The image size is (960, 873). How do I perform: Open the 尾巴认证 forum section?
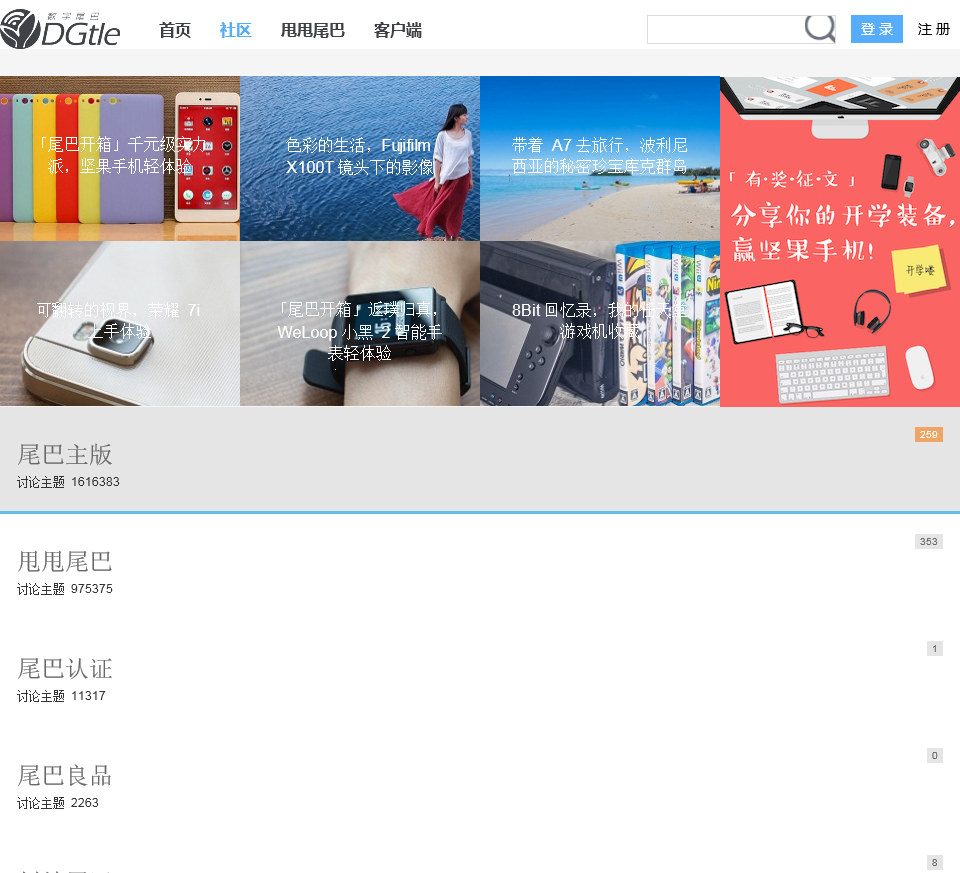65,669
